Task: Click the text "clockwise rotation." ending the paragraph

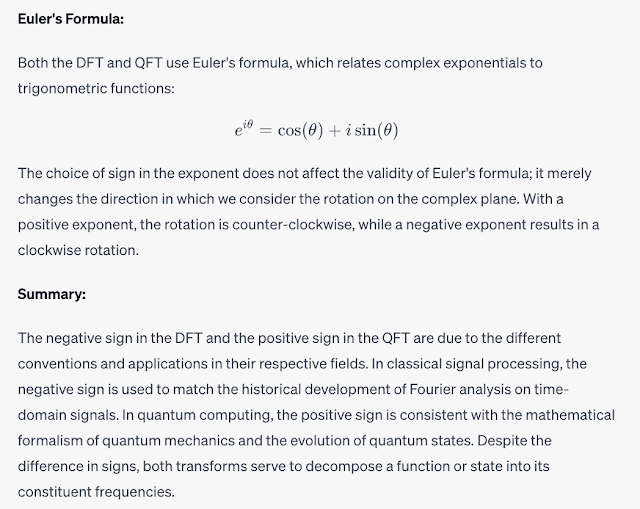Action: pyautogui.click(x=78, y=250)
